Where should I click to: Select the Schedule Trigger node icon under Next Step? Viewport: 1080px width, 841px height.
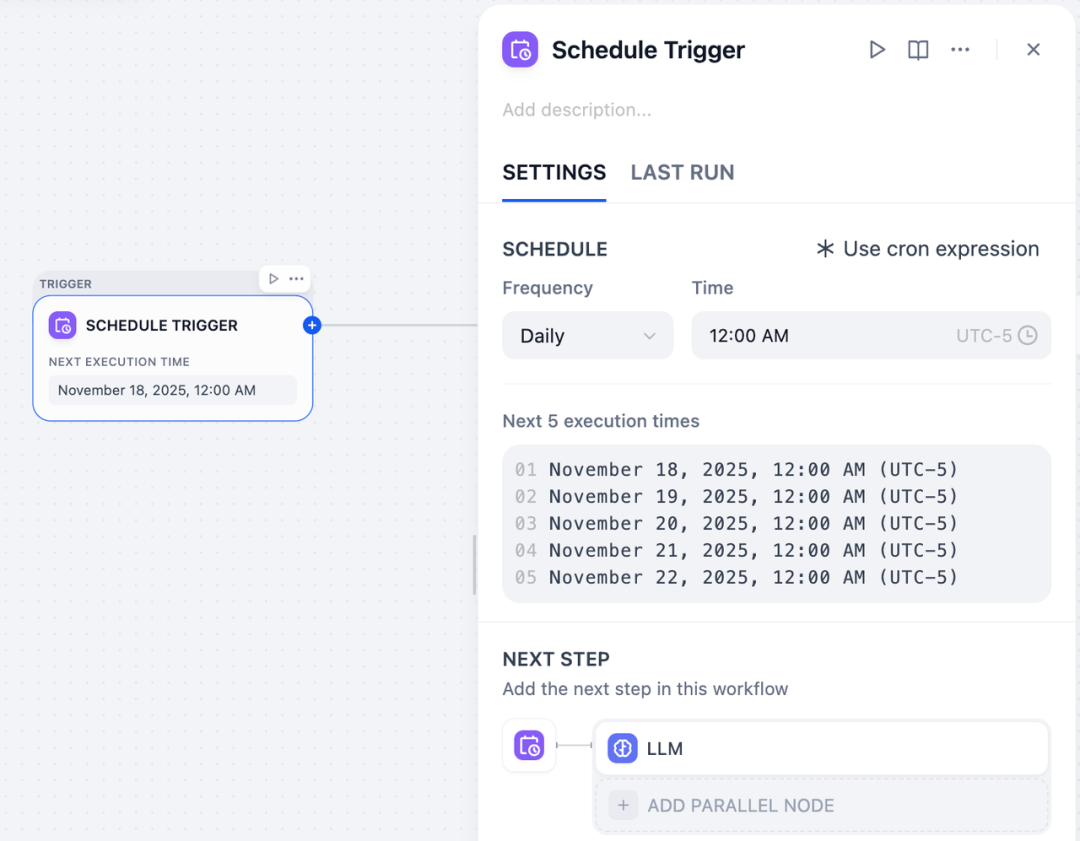529,746
